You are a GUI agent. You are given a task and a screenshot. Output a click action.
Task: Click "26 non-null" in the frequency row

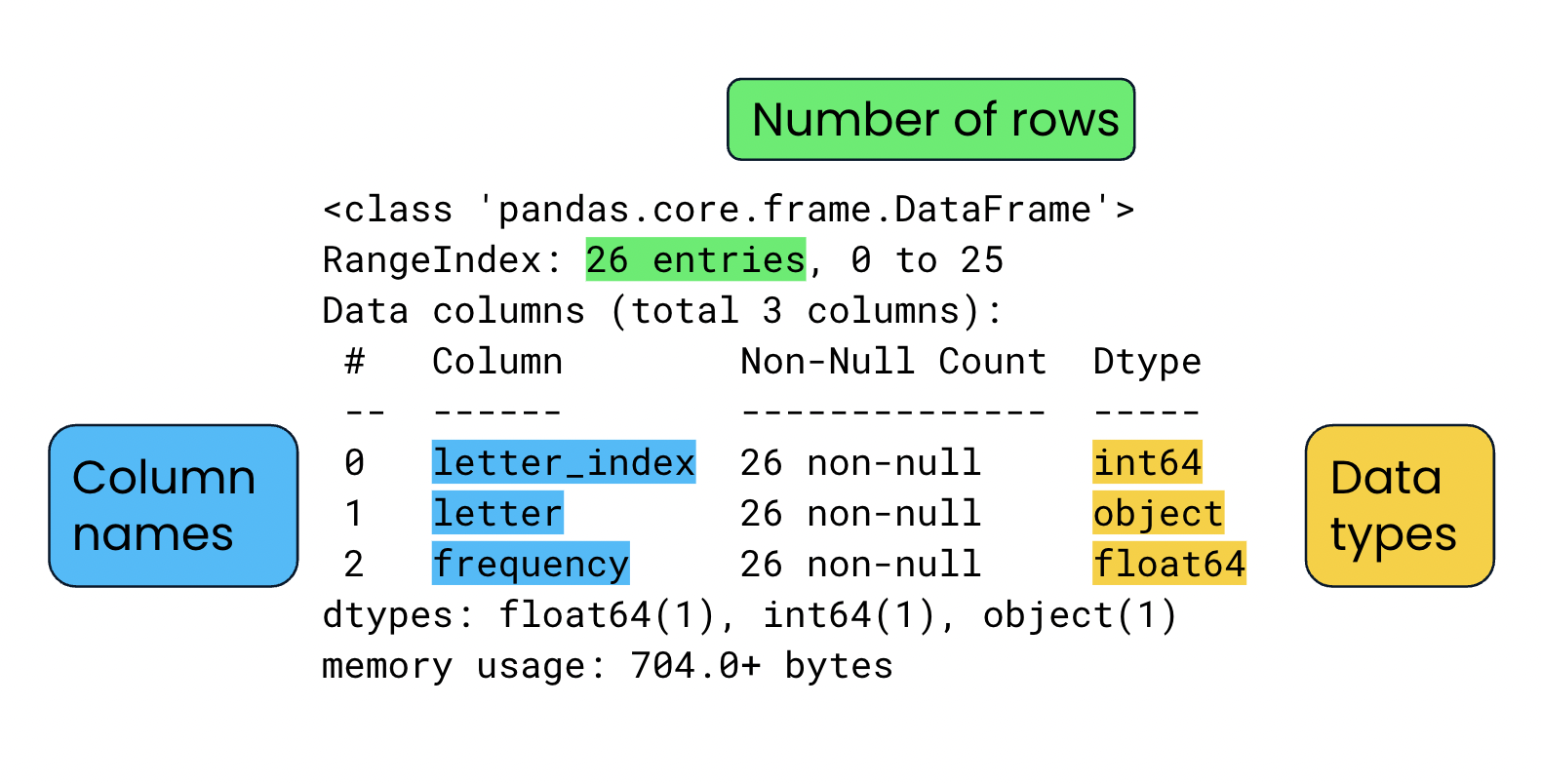[859, 564]
